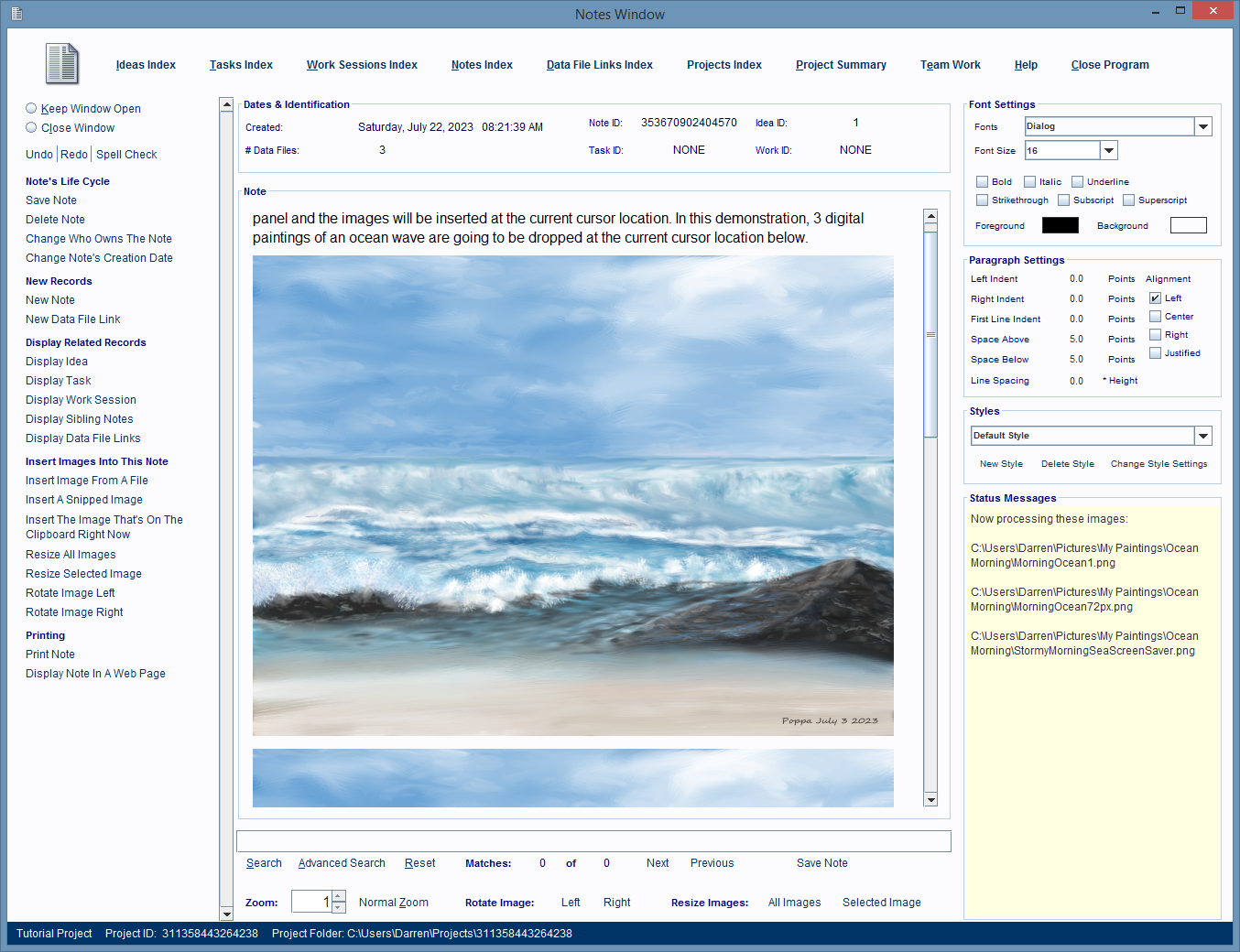Viewport: 1240px width, 952px height.
Task: Enable Bold checkbox
Action: coord(982,181)
